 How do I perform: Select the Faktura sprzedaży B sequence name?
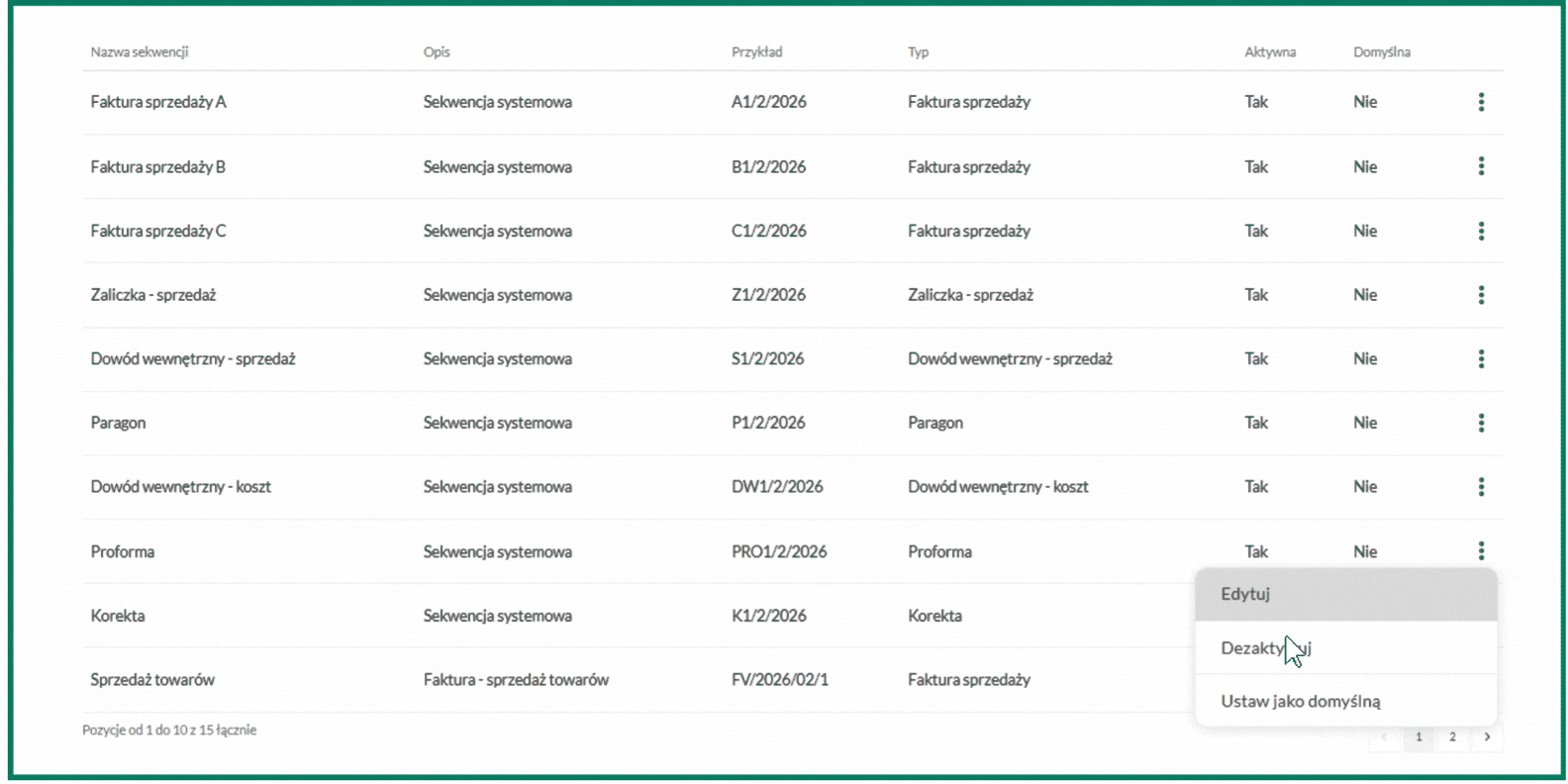tap(158, 166)
